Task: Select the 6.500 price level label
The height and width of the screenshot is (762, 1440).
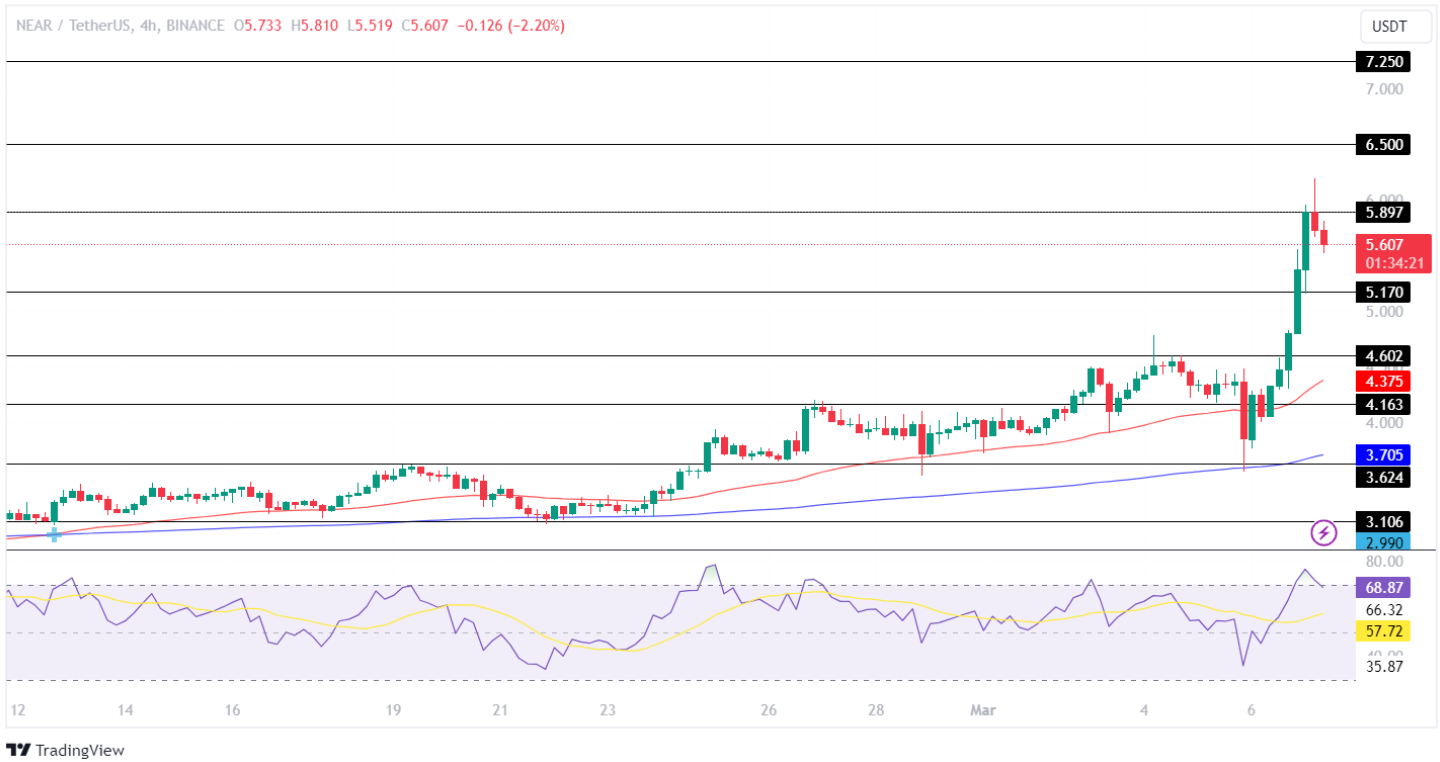Action: [1383, 145]
